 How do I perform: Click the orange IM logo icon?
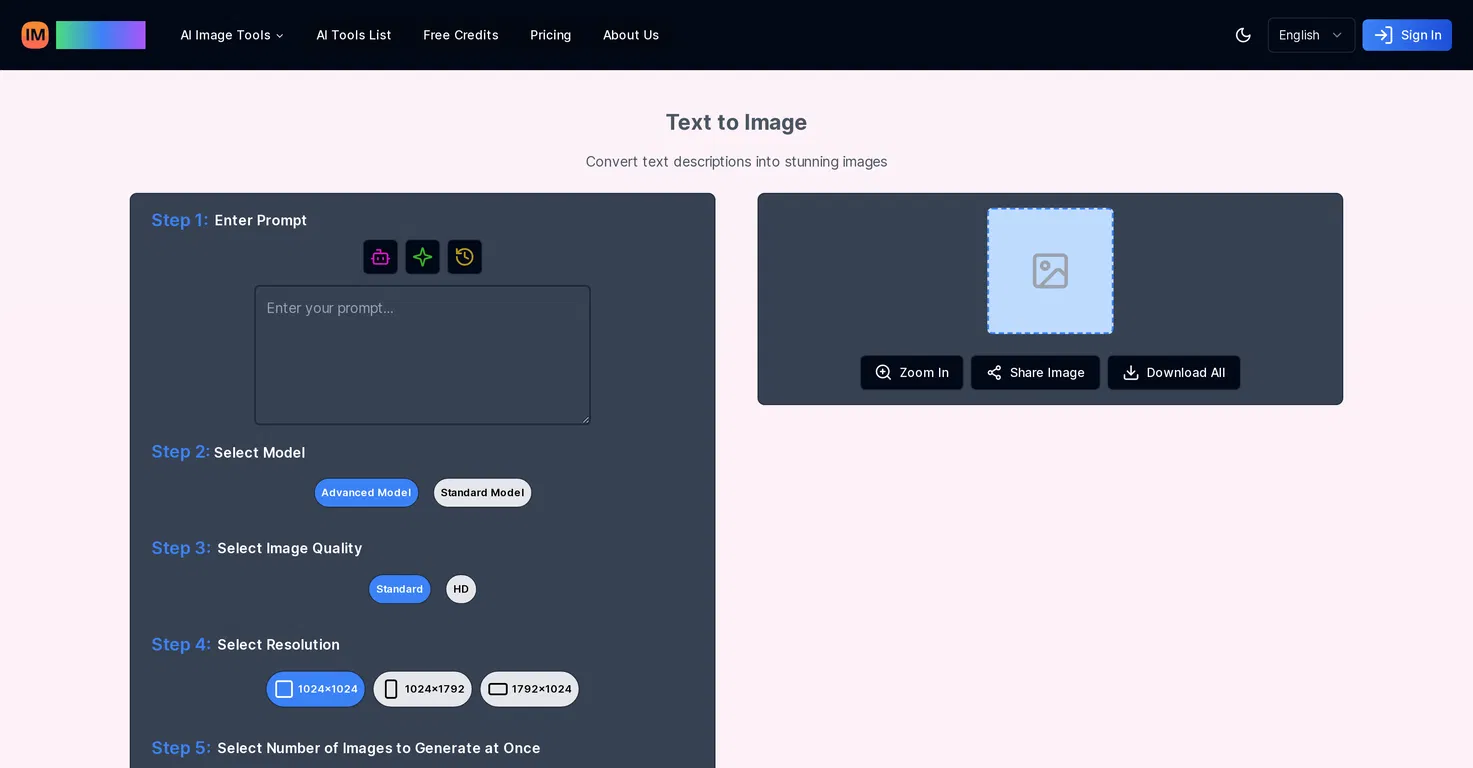click(35, 35)
